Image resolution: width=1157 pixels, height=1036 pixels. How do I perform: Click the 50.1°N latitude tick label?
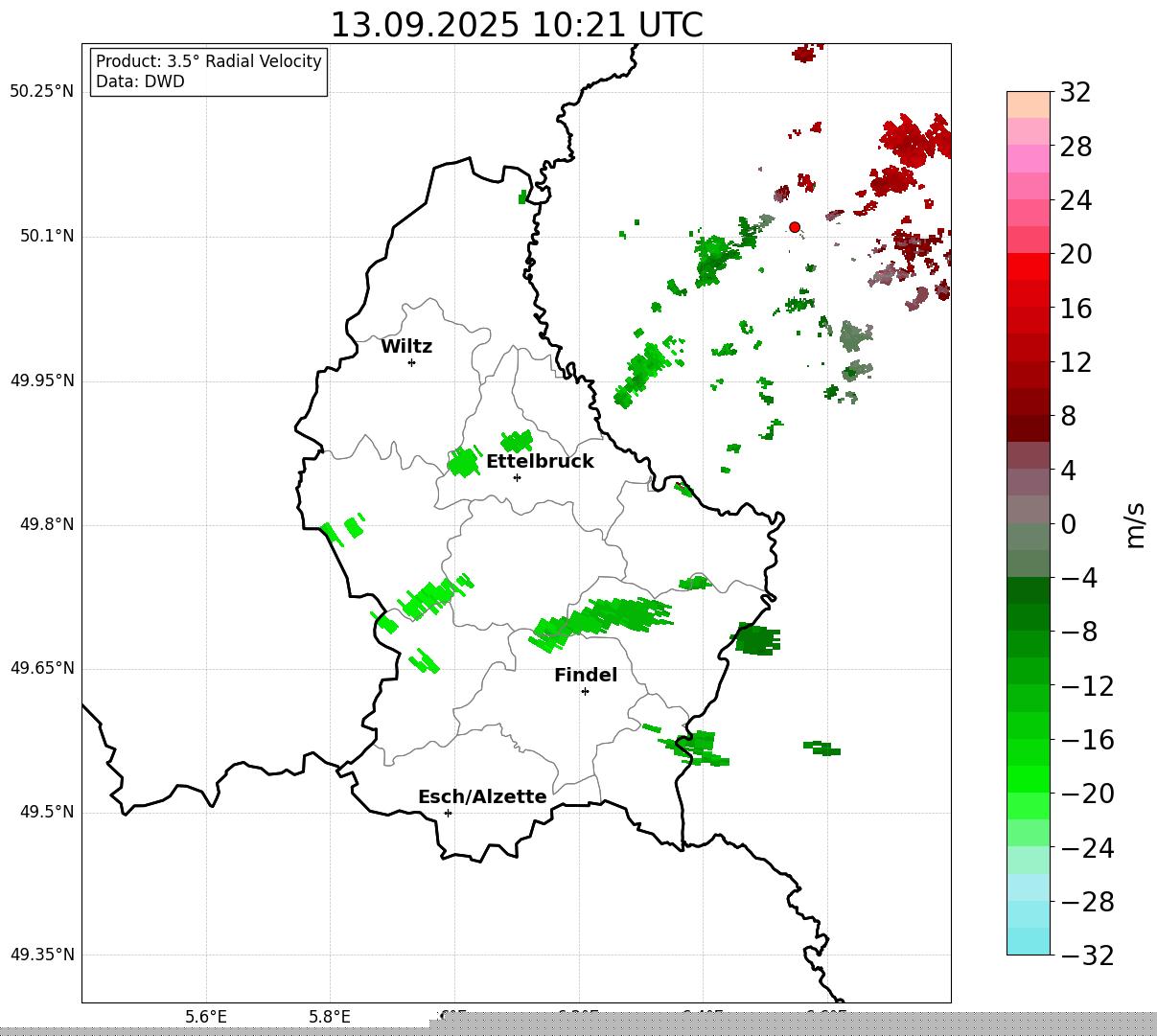pyautogui.click(x=47, y=236)
